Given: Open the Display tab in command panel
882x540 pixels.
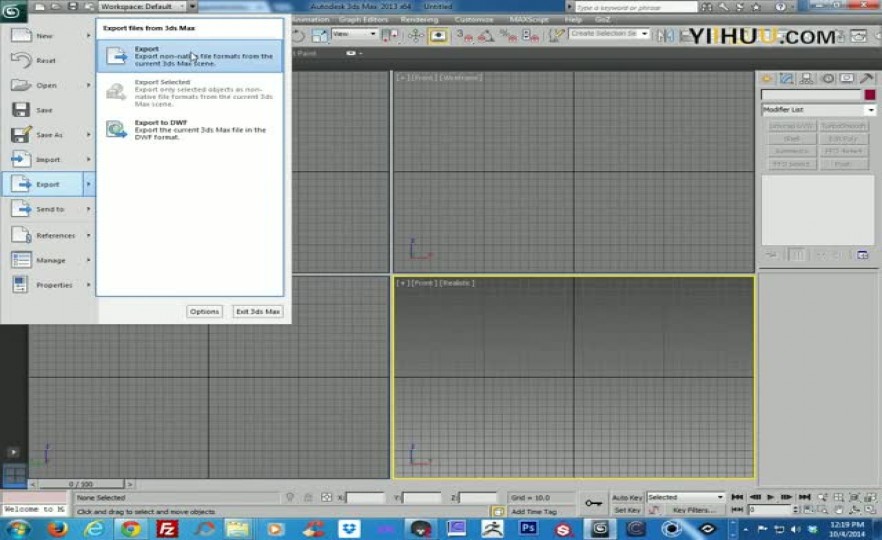Looking at the screenshot, I should coord(847,79).
